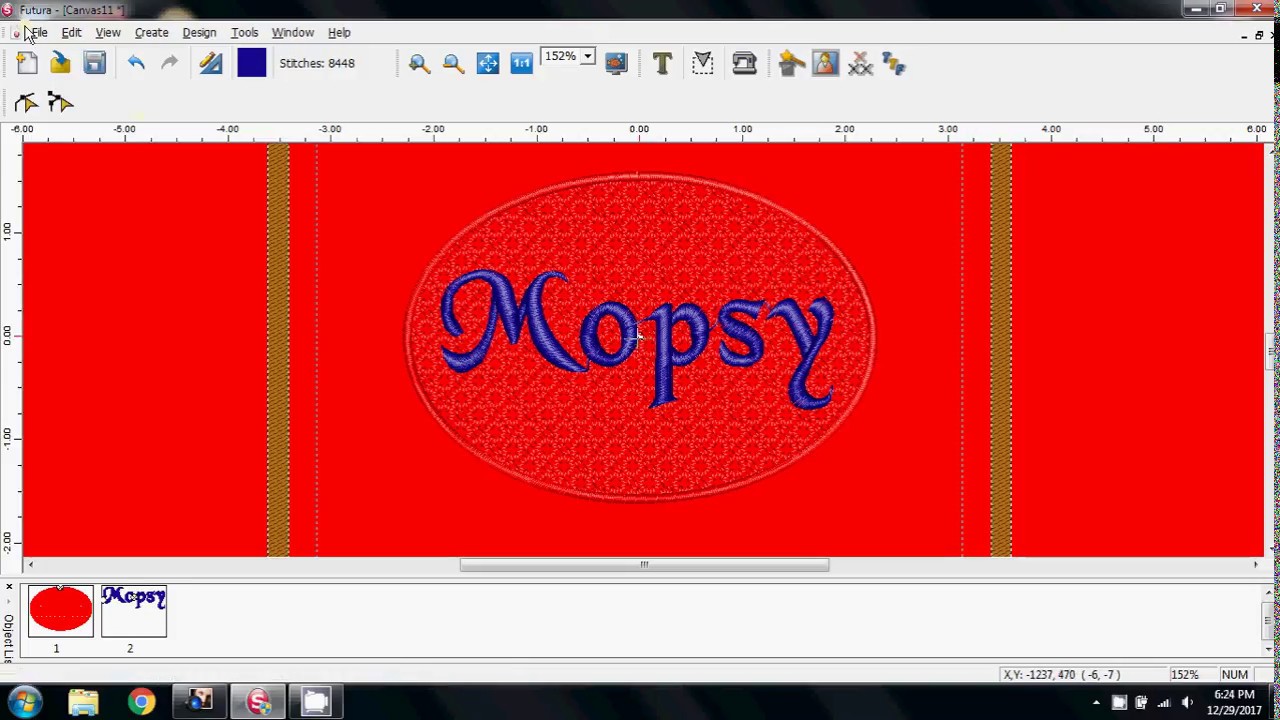Close the Object List panel
This screenshot has height=720, width=1280.
9,587
